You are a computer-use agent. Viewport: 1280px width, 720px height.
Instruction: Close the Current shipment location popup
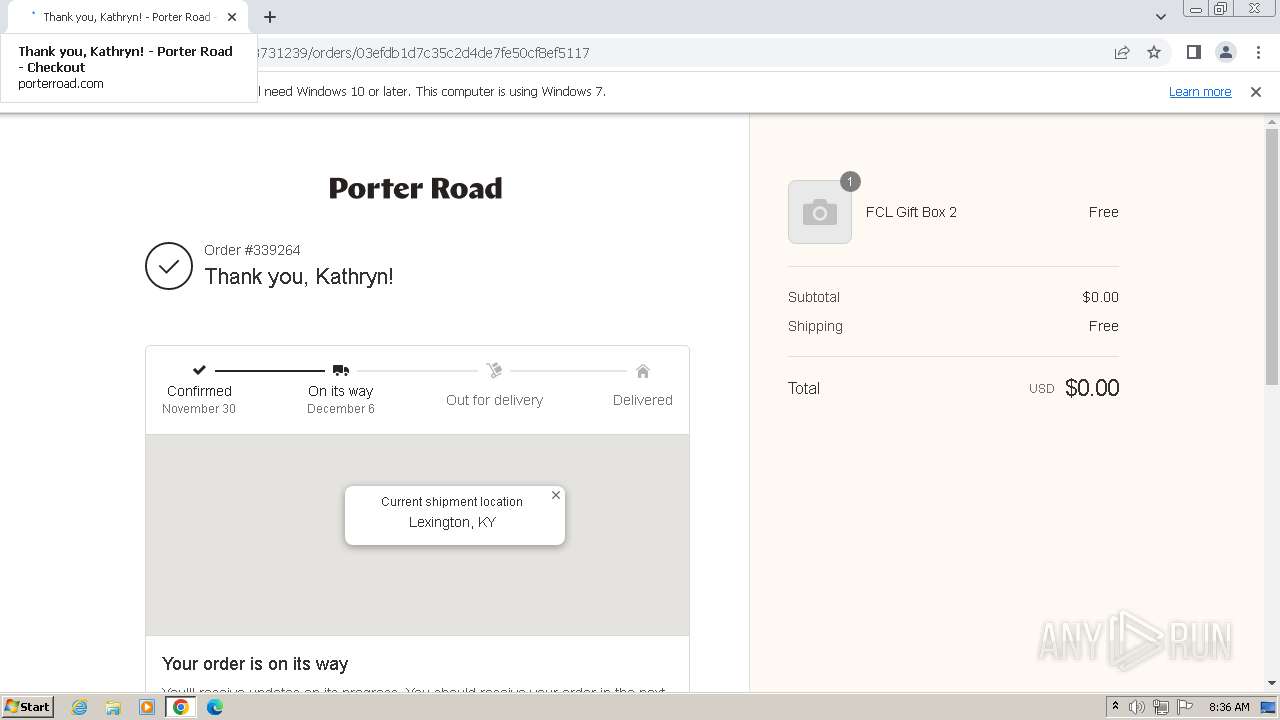pyautogui.click(x=556, y=495)
